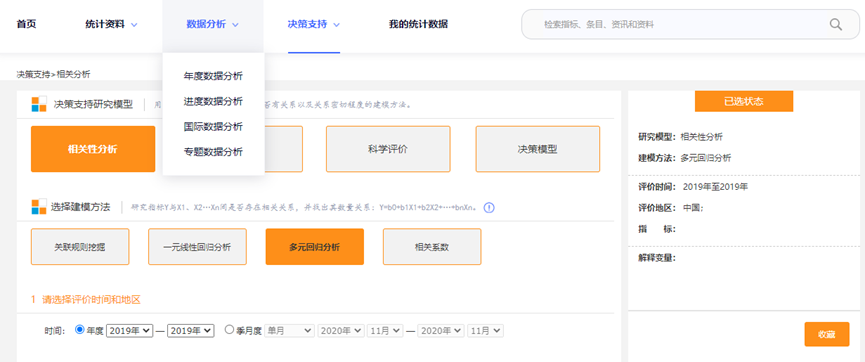Click the search magnifier icon
The height and width of the screenshot is (362, 865).
pos(836,24)
